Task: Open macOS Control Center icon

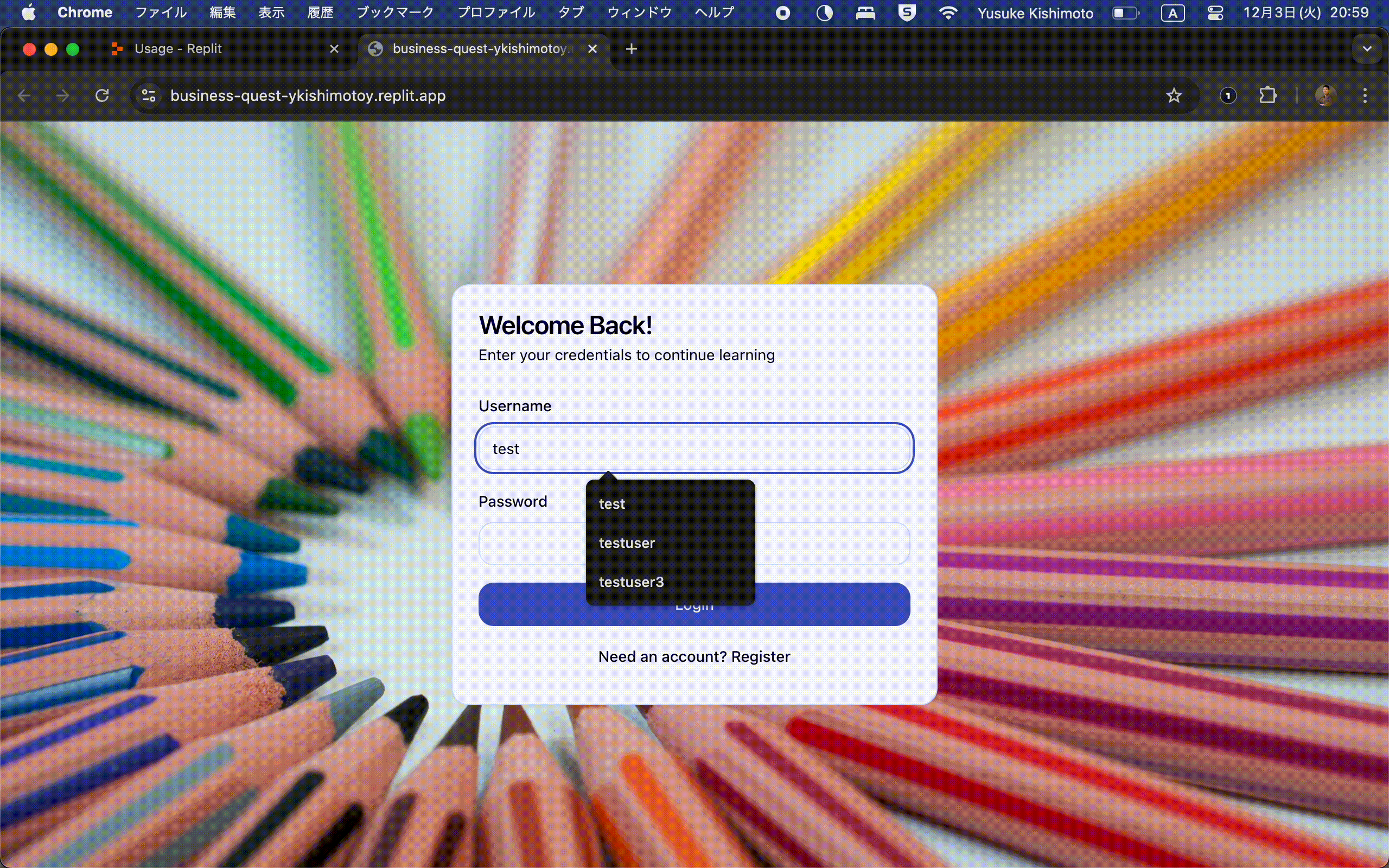Action: pyautogui.click(x=1215, y=12)
